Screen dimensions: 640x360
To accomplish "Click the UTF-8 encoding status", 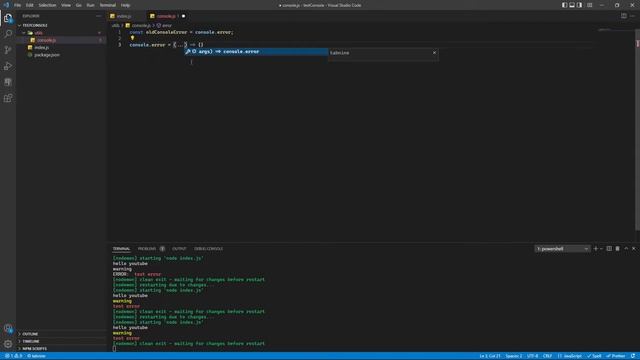I will (x=532, y=356).
